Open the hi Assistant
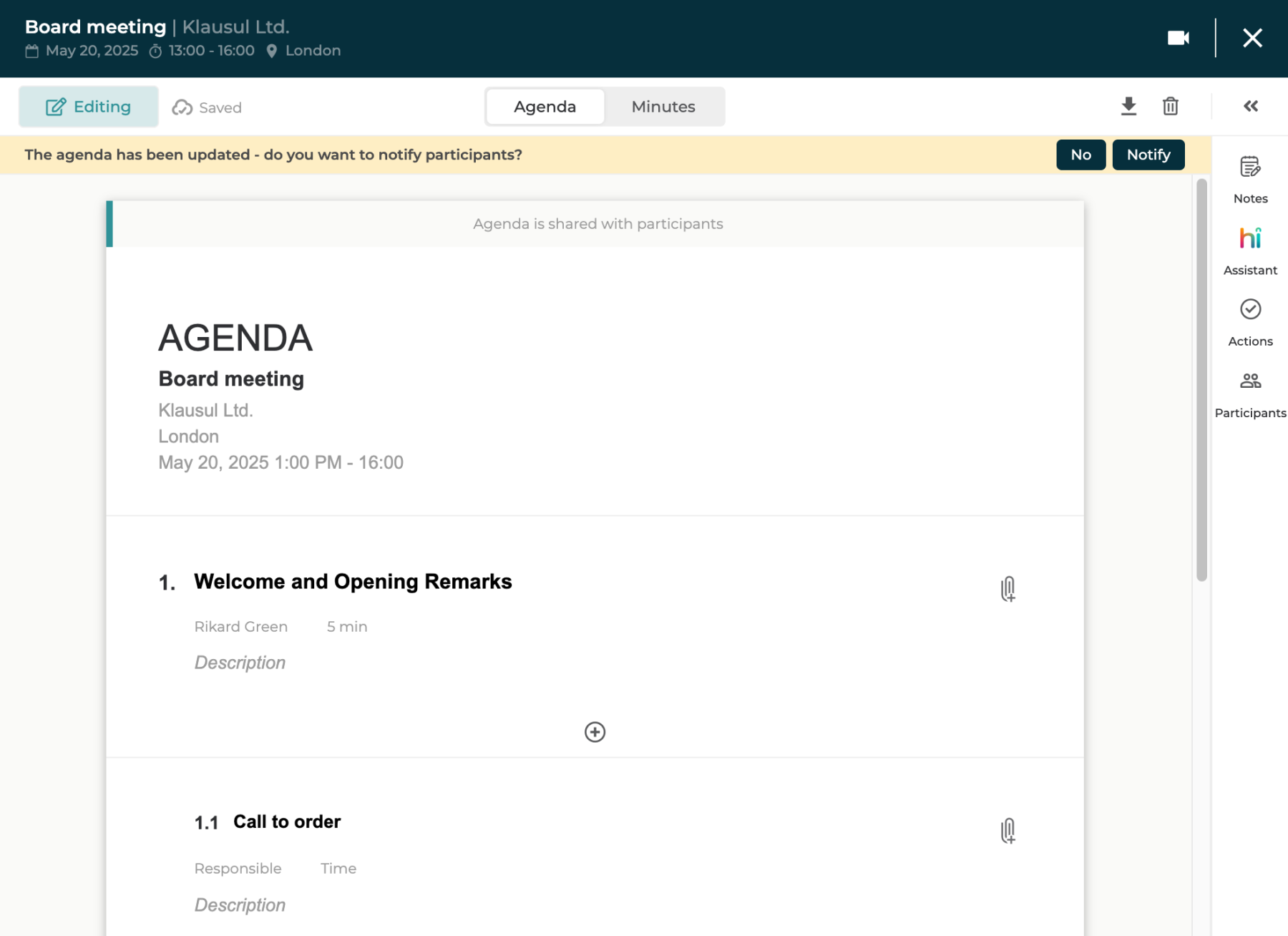 point(1250,251)
